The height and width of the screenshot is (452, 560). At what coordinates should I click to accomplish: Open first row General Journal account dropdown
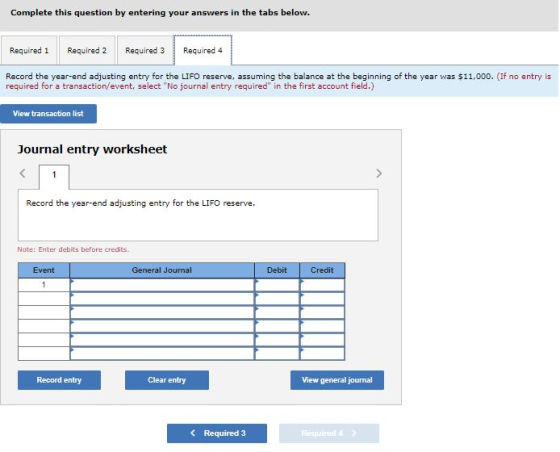click(x=162, y=285)
